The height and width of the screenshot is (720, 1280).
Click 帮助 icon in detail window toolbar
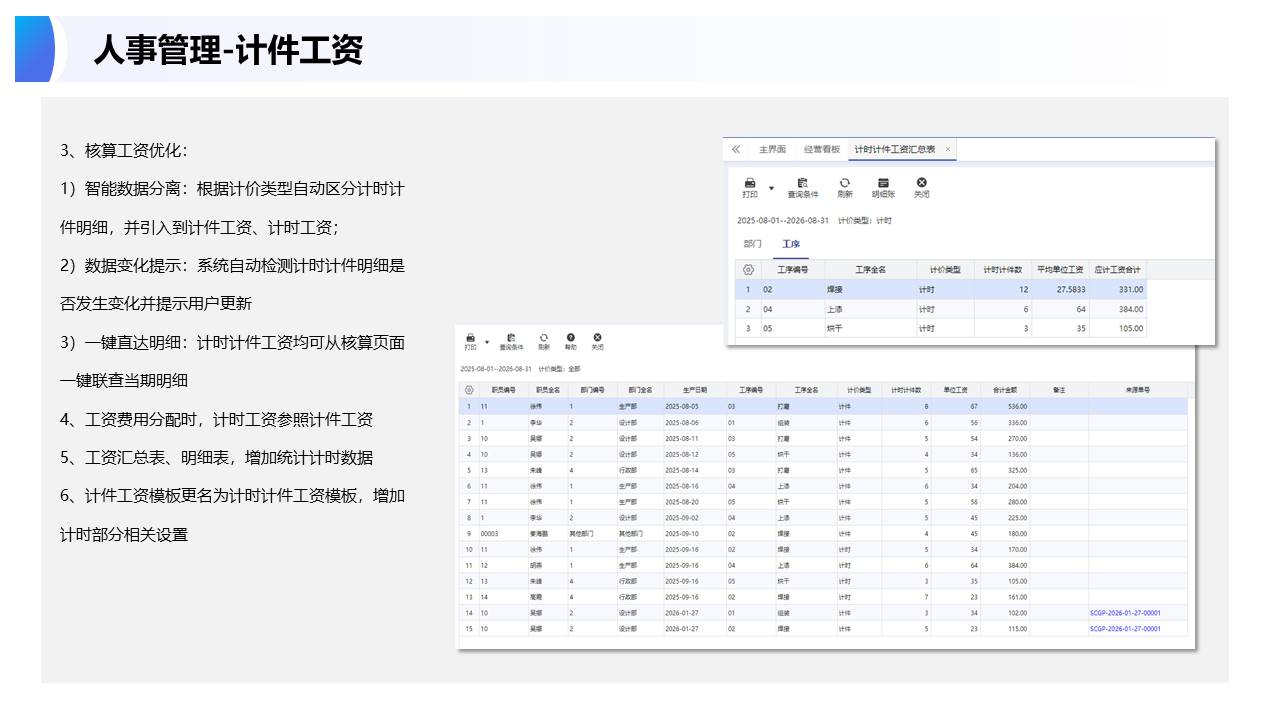tap(570, 338)
